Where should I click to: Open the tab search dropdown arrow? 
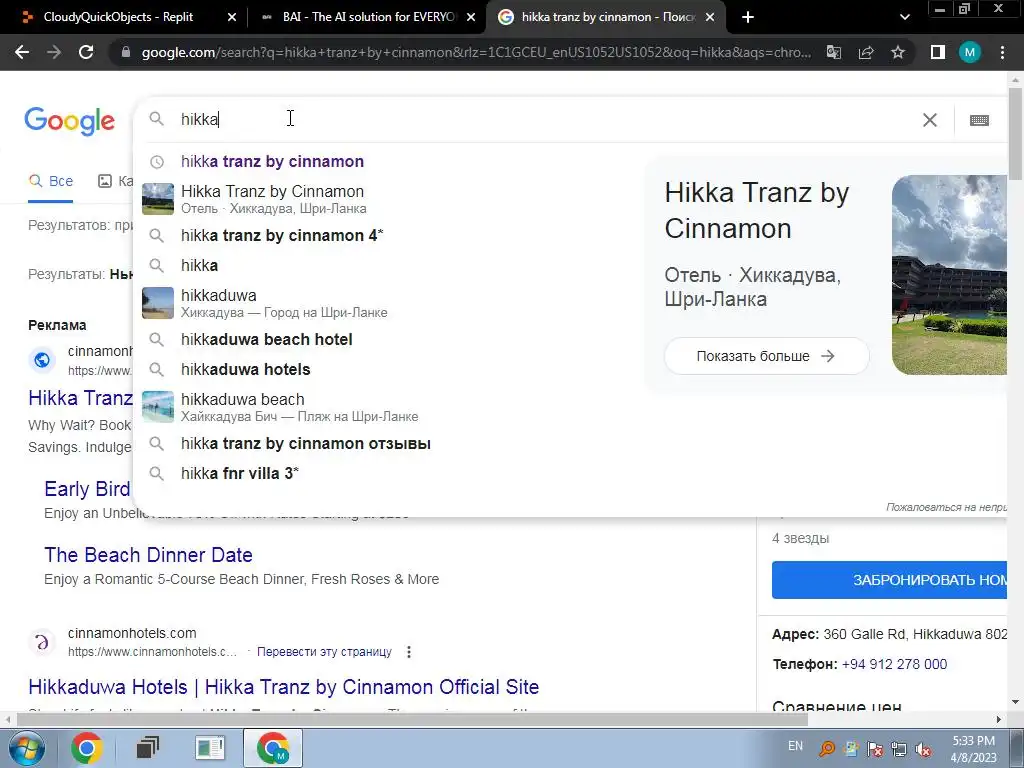(904, 17)
